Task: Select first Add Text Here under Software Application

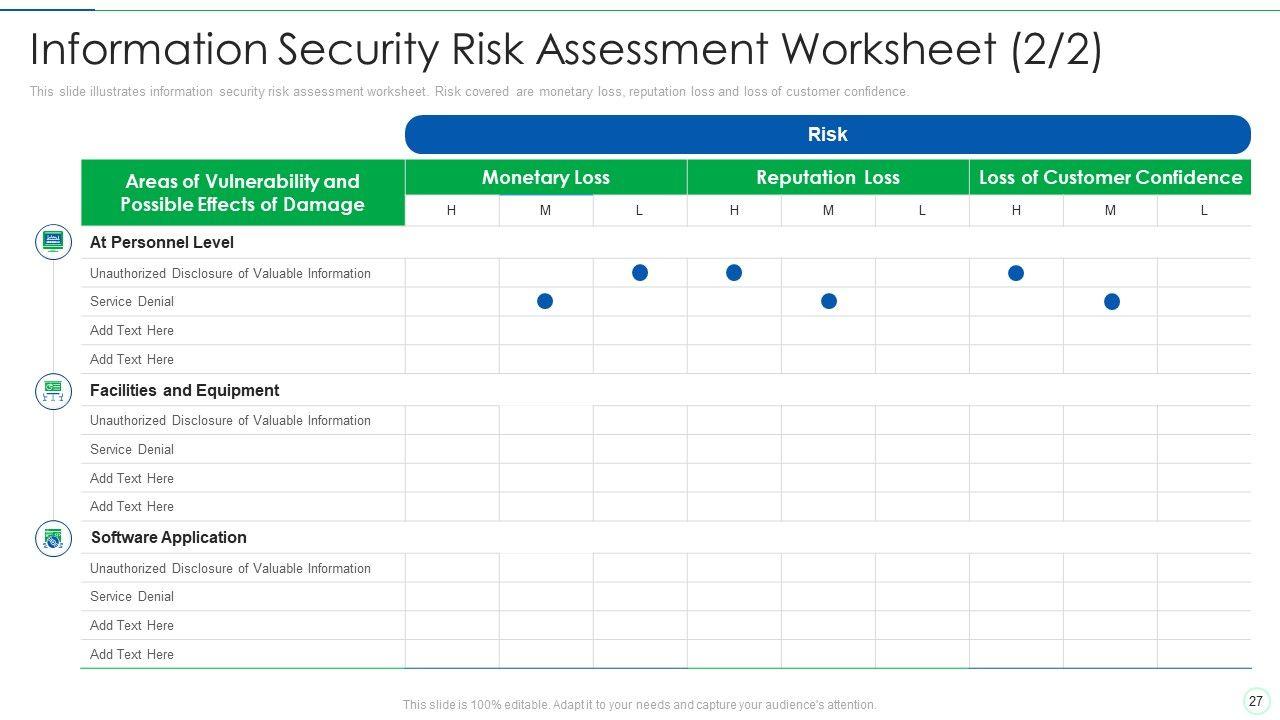Action: [132, 625]
